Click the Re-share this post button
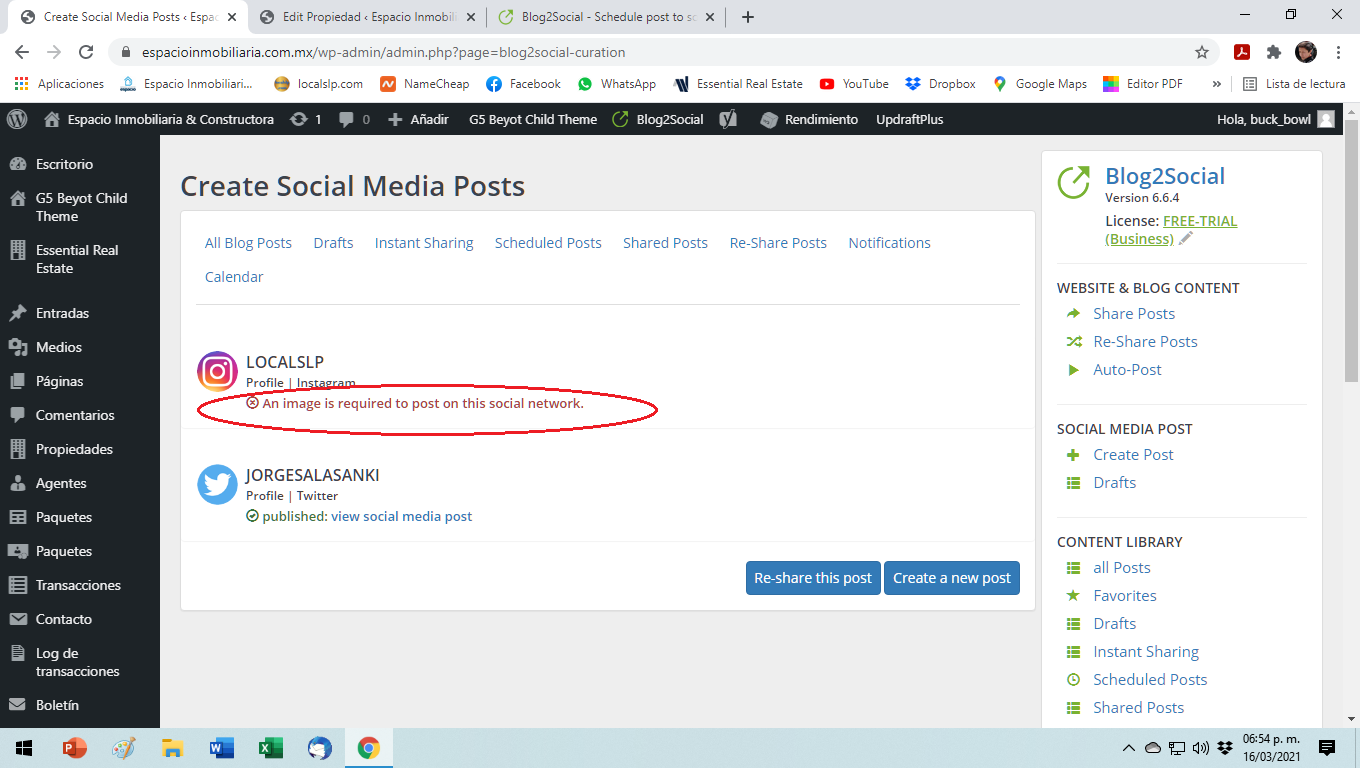Image resolution: width=1360 pixels, height=768 pixels. tap(813, 578)
